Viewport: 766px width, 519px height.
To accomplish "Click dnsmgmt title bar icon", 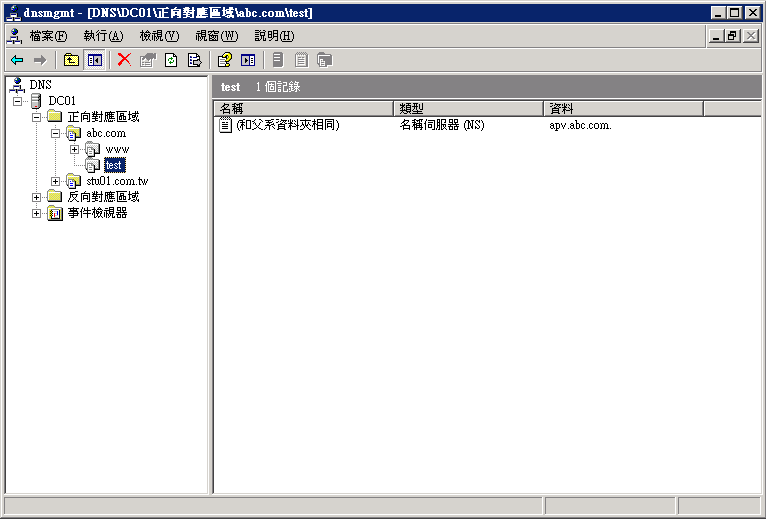I will tap(13, 12).
